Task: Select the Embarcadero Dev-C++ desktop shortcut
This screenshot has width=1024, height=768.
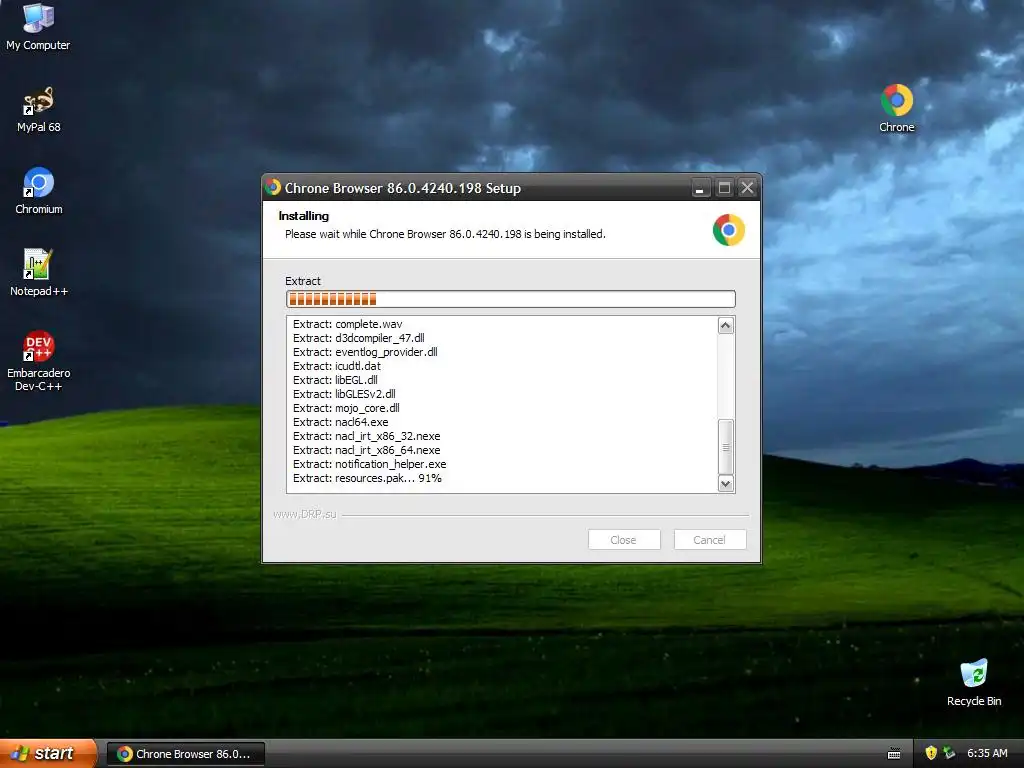Action: pos(39,361)
